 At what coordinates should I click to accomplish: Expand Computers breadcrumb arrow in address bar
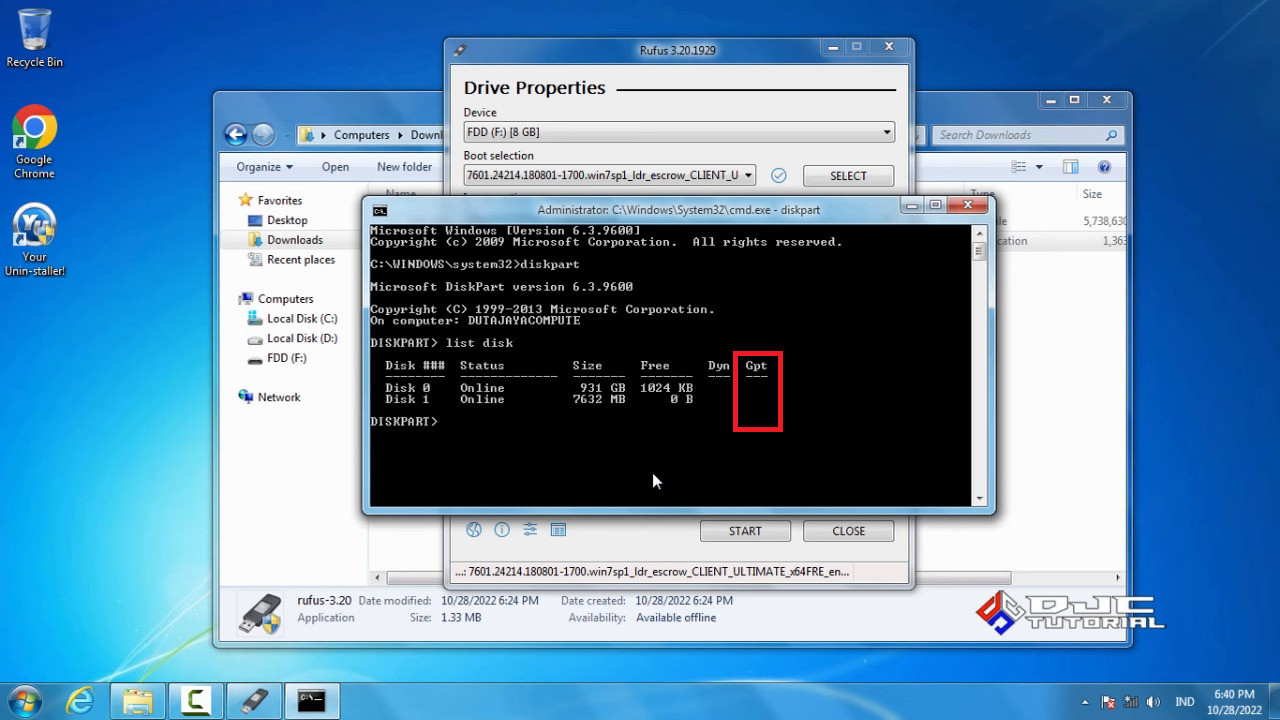(400, 135)
